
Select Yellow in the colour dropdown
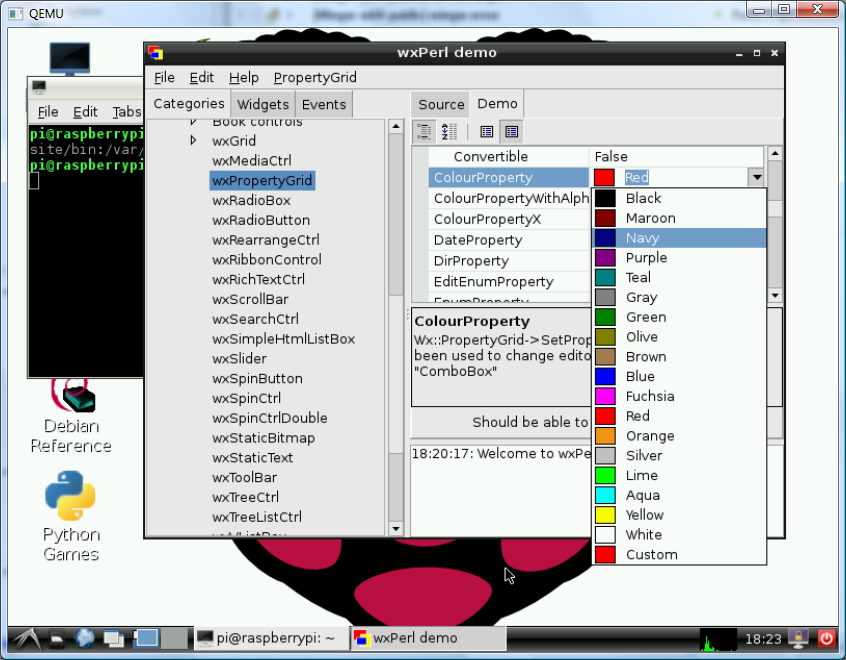tap(679, 515)
